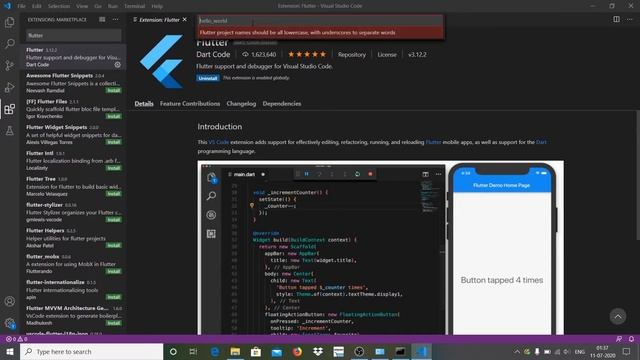
Task: Open the Edit menu
Action: pos(37,6)
